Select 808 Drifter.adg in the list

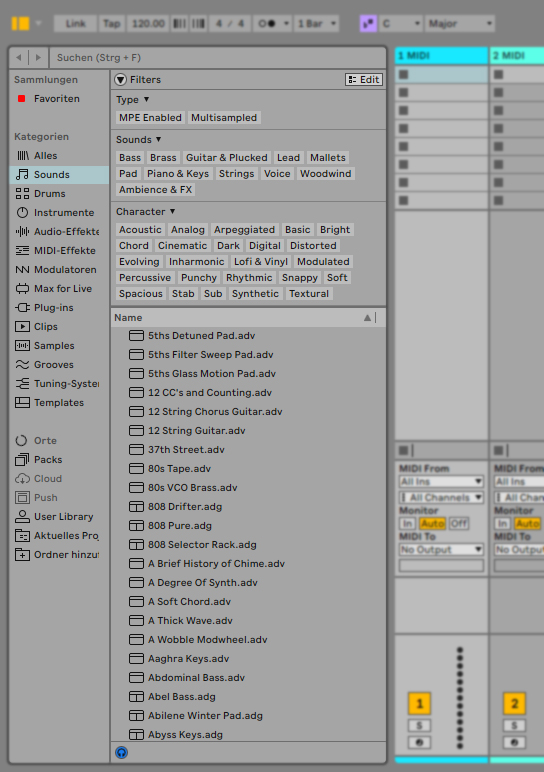pos(248,507)
